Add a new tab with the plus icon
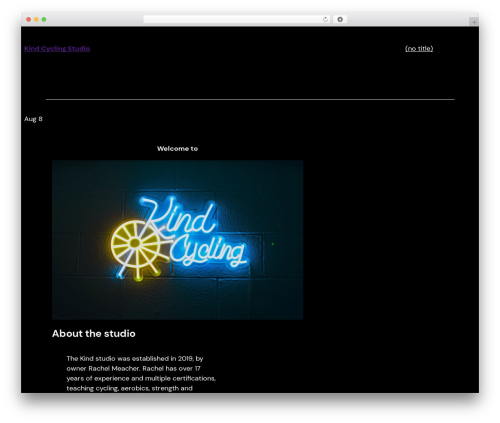This screenshot has width=500, height=423. (474, 22)
